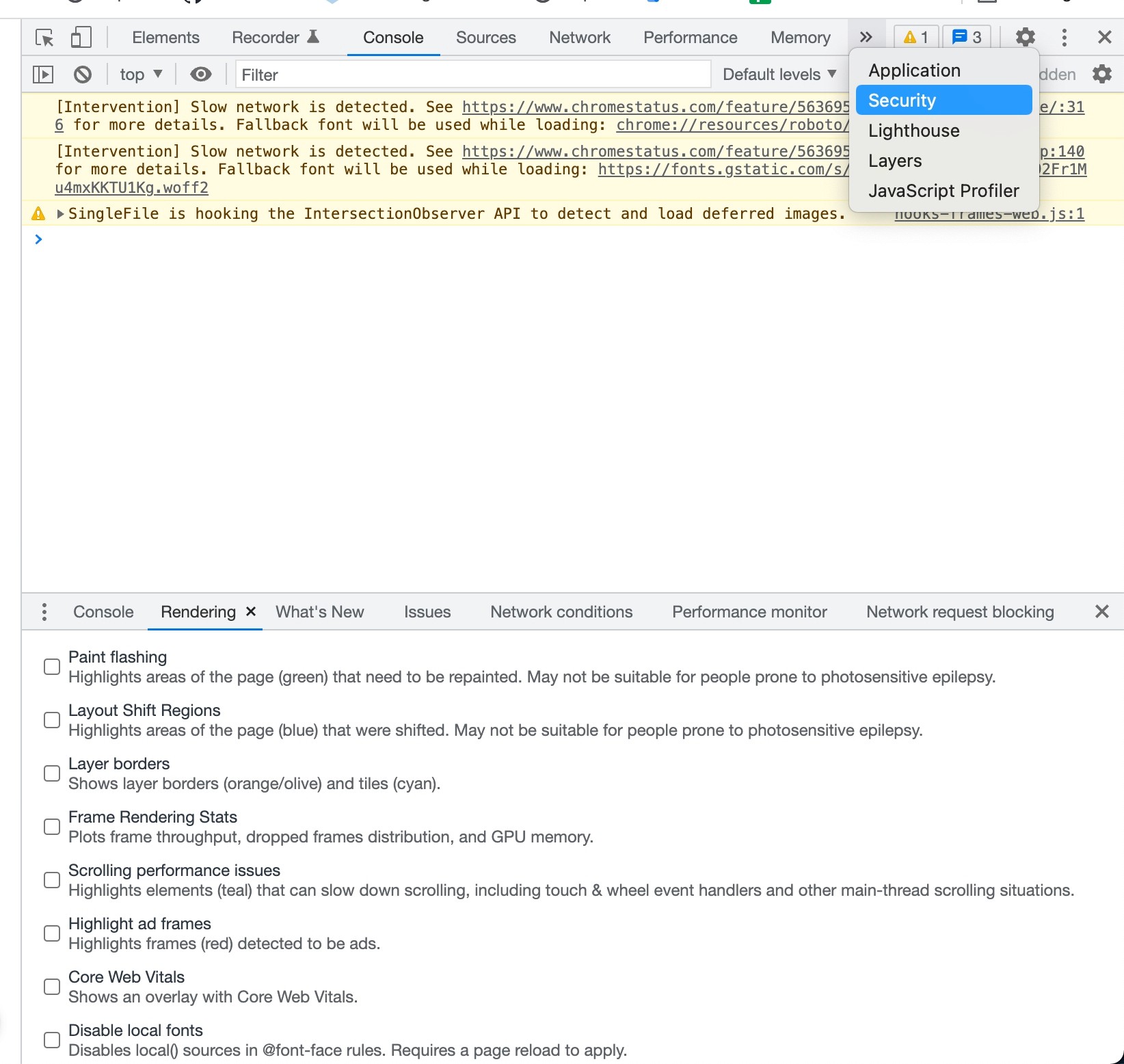Image resolution: width=1124 pixels, height=1064 pixels.
Task: Toggle the device toolbar icon
Action: click(x=81, y=37)
